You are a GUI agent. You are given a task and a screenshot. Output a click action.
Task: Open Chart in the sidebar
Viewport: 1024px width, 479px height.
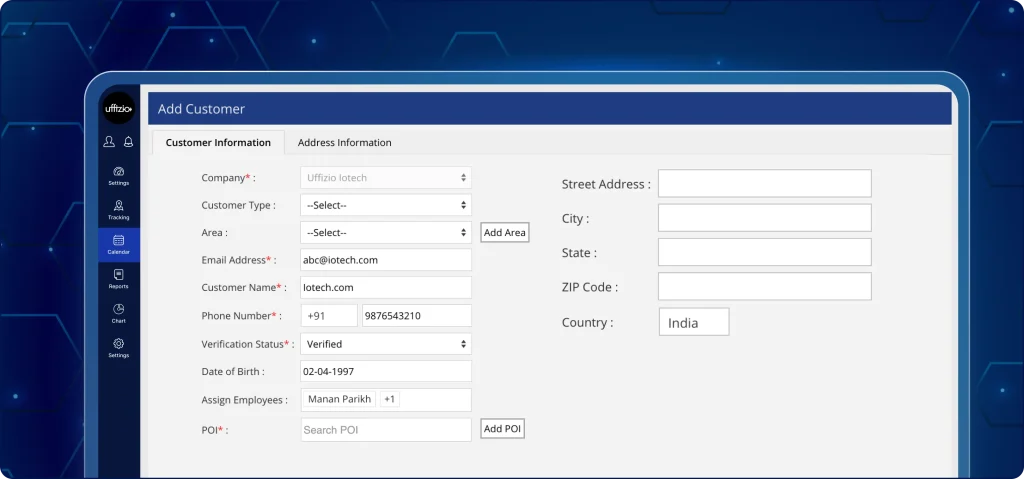tap(119, 312)
